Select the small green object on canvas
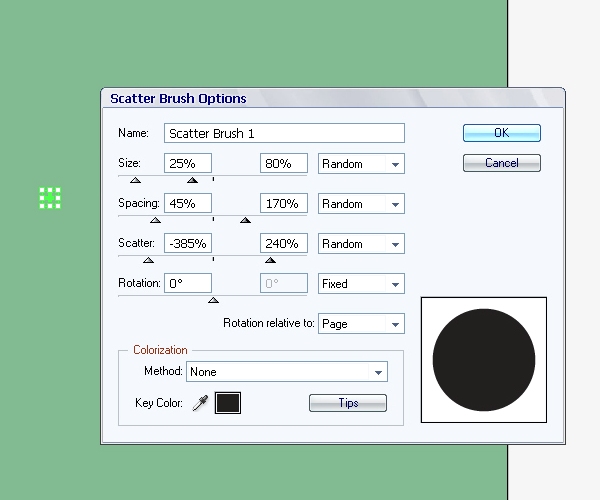 pyautogui.click(x=50, y=198)
